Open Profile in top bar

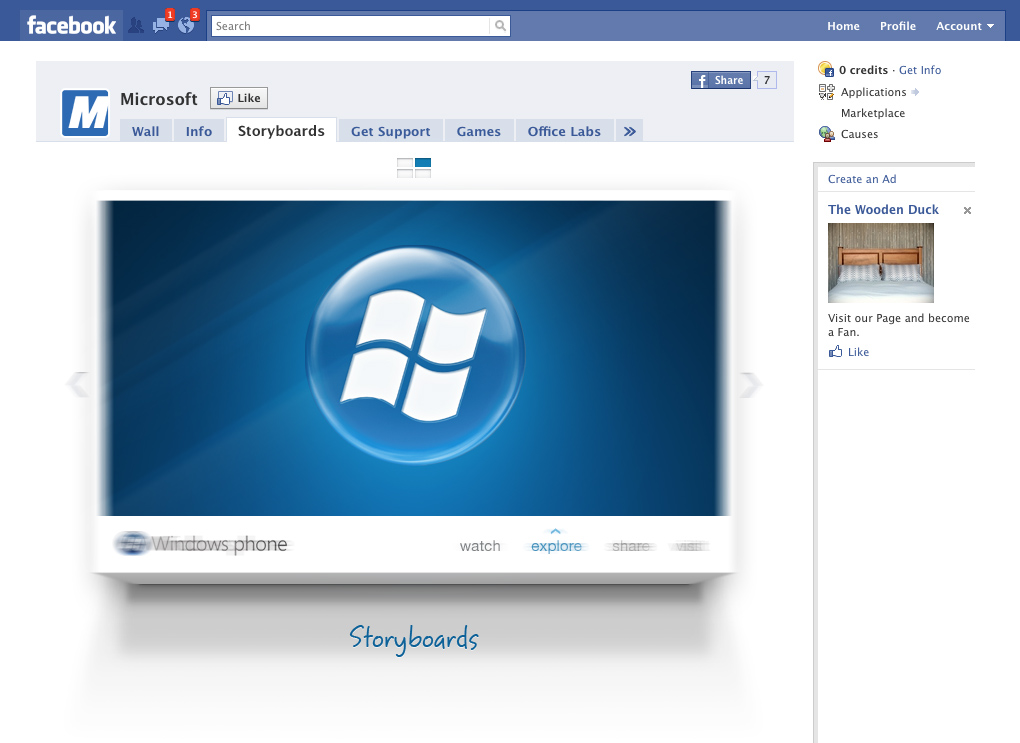[x=898, y=26]
